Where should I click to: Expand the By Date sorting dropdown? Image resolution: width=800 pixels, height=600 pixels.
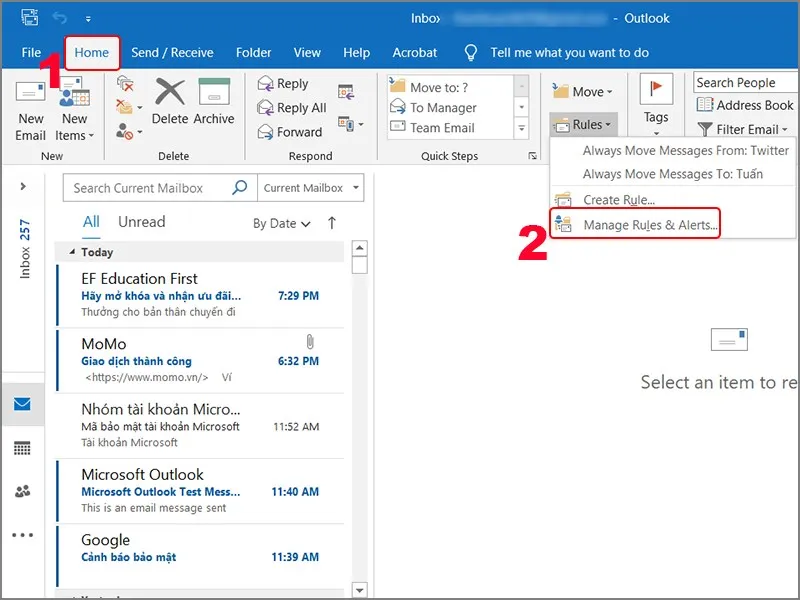281,224
